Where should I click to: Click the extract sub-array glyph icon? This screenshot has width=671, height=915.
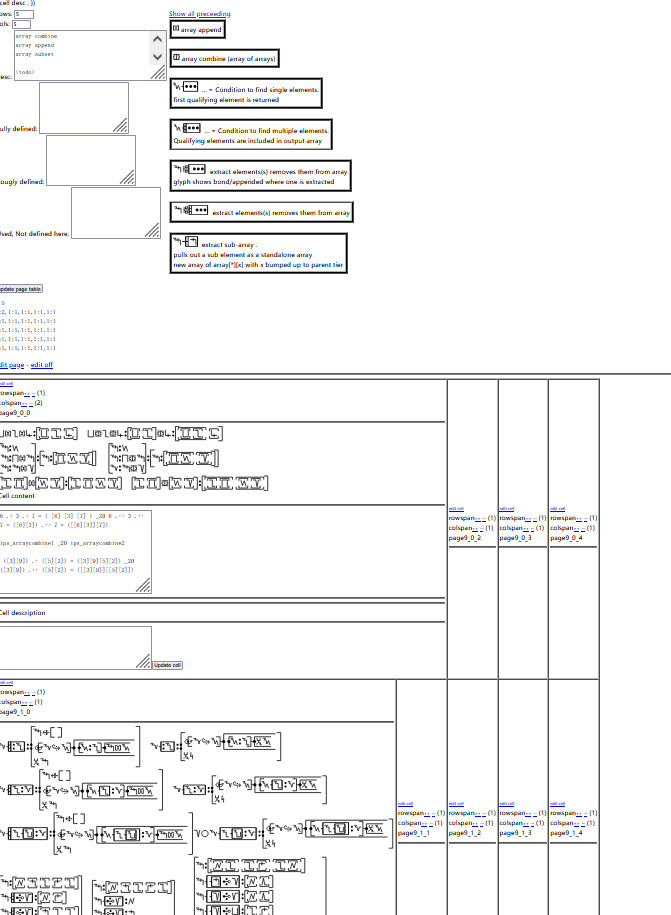[x=186, y=243]
